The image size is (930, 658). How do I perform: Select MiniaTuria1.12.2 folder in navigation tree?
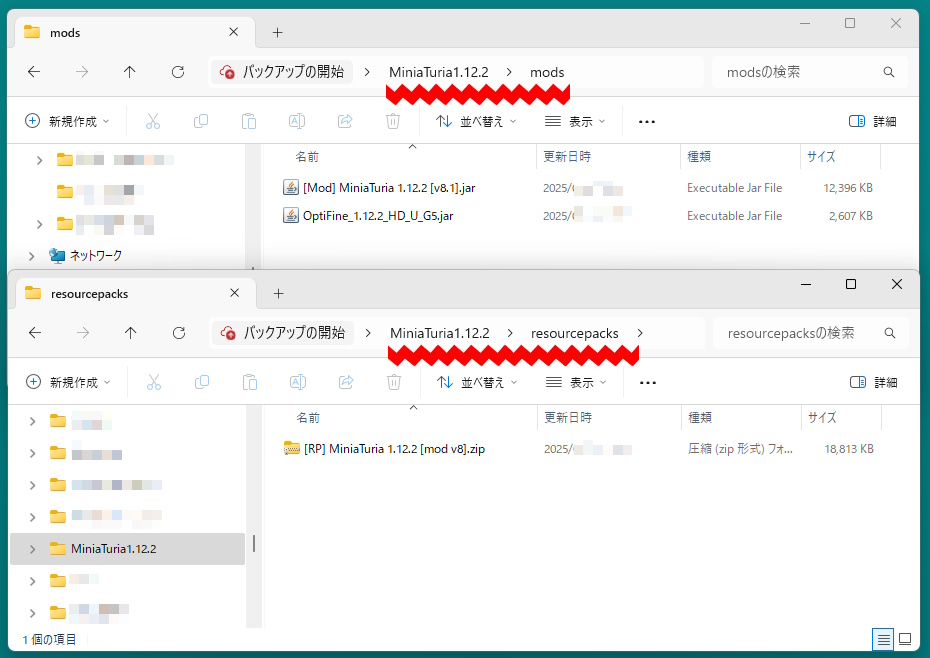(127, 549)
